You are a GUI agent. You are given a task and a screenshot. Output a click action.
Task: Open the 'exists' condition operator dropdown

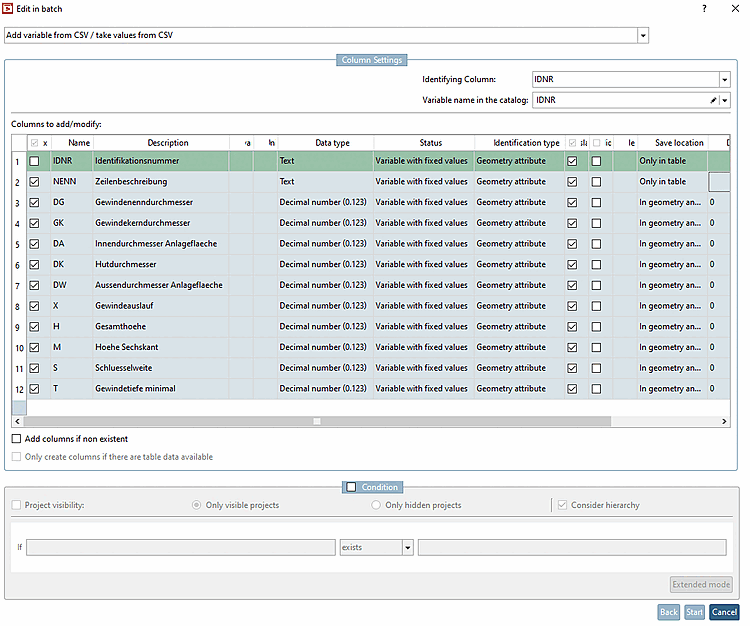click(x=407, y=547)
